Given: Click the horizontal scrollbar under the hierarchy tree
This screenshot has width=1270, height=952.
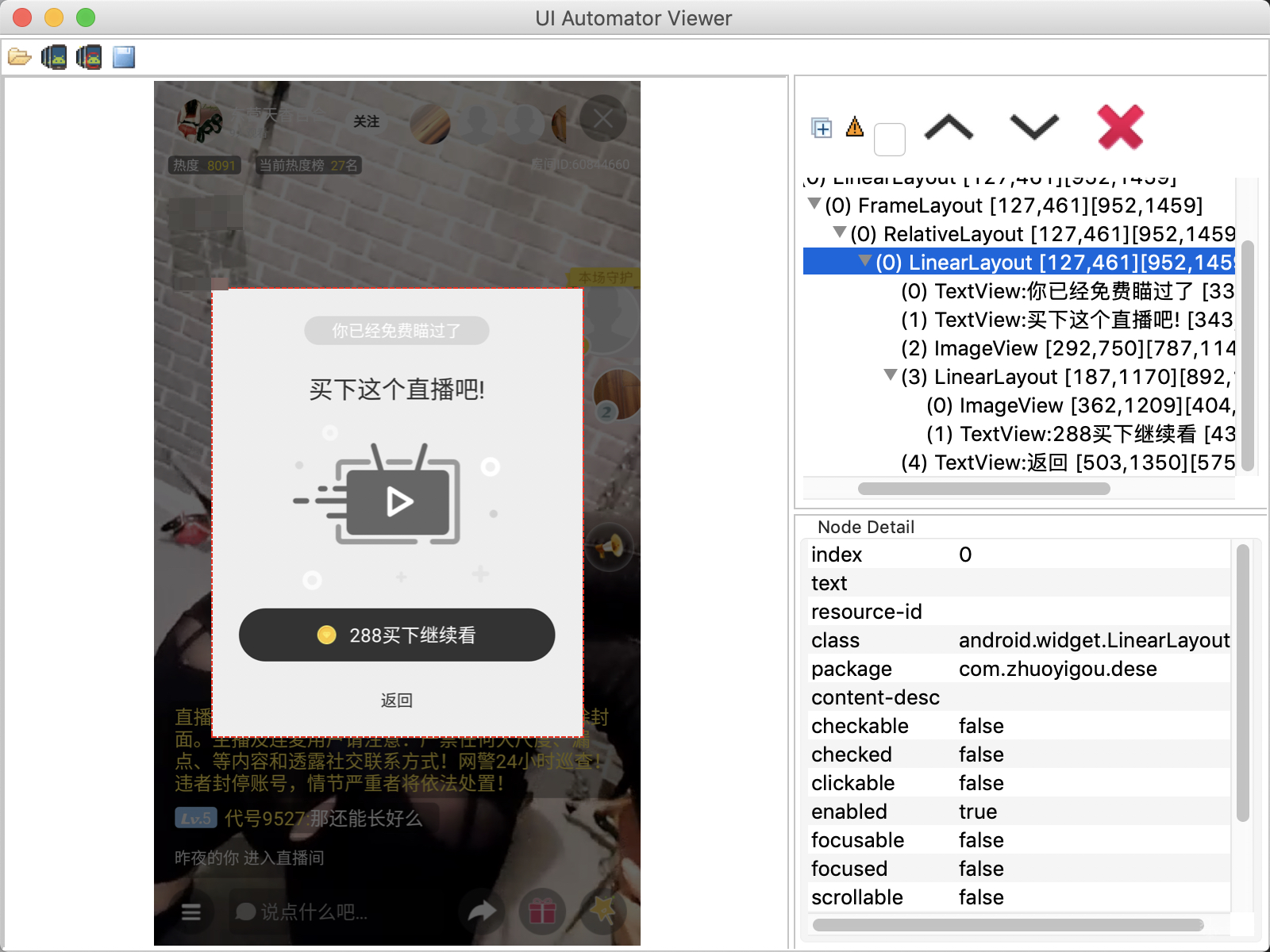Looking at the screenshot, I should [x=984, y=489].
